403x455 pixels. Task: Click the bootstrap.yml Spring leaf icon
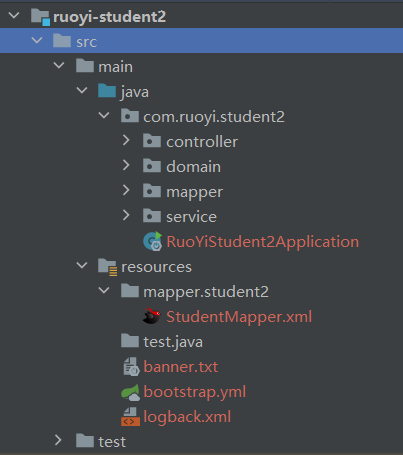(x=130, y=392)
